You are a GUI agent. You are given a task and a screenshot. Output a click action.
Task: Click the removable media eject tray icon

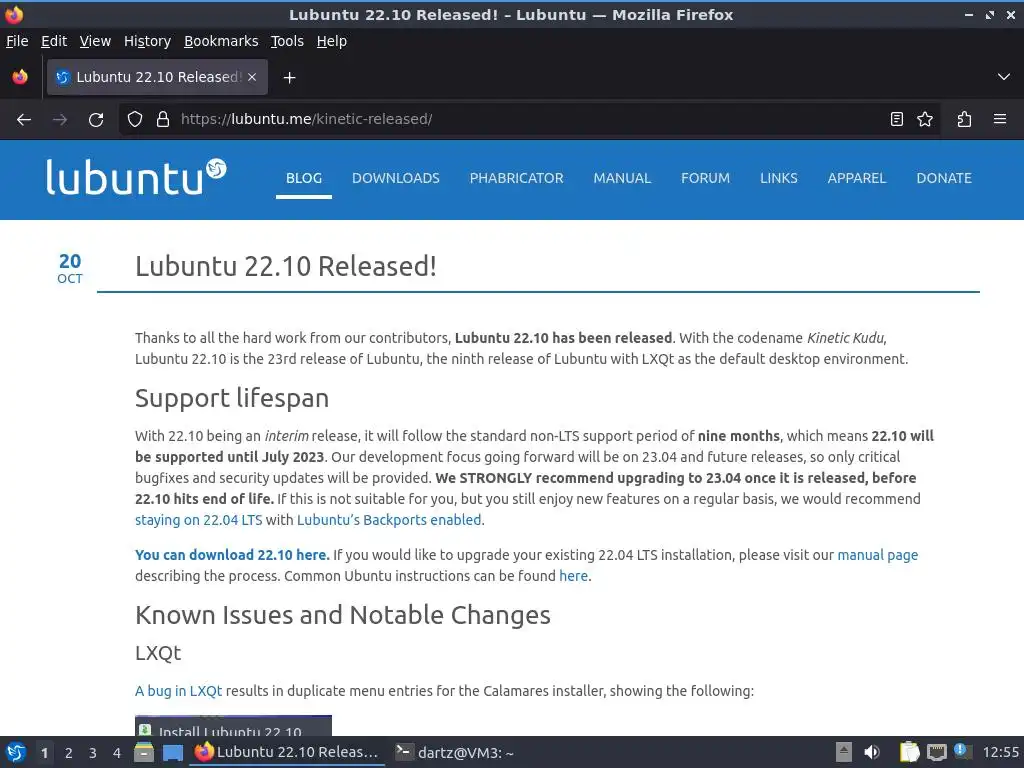point(844,752)
